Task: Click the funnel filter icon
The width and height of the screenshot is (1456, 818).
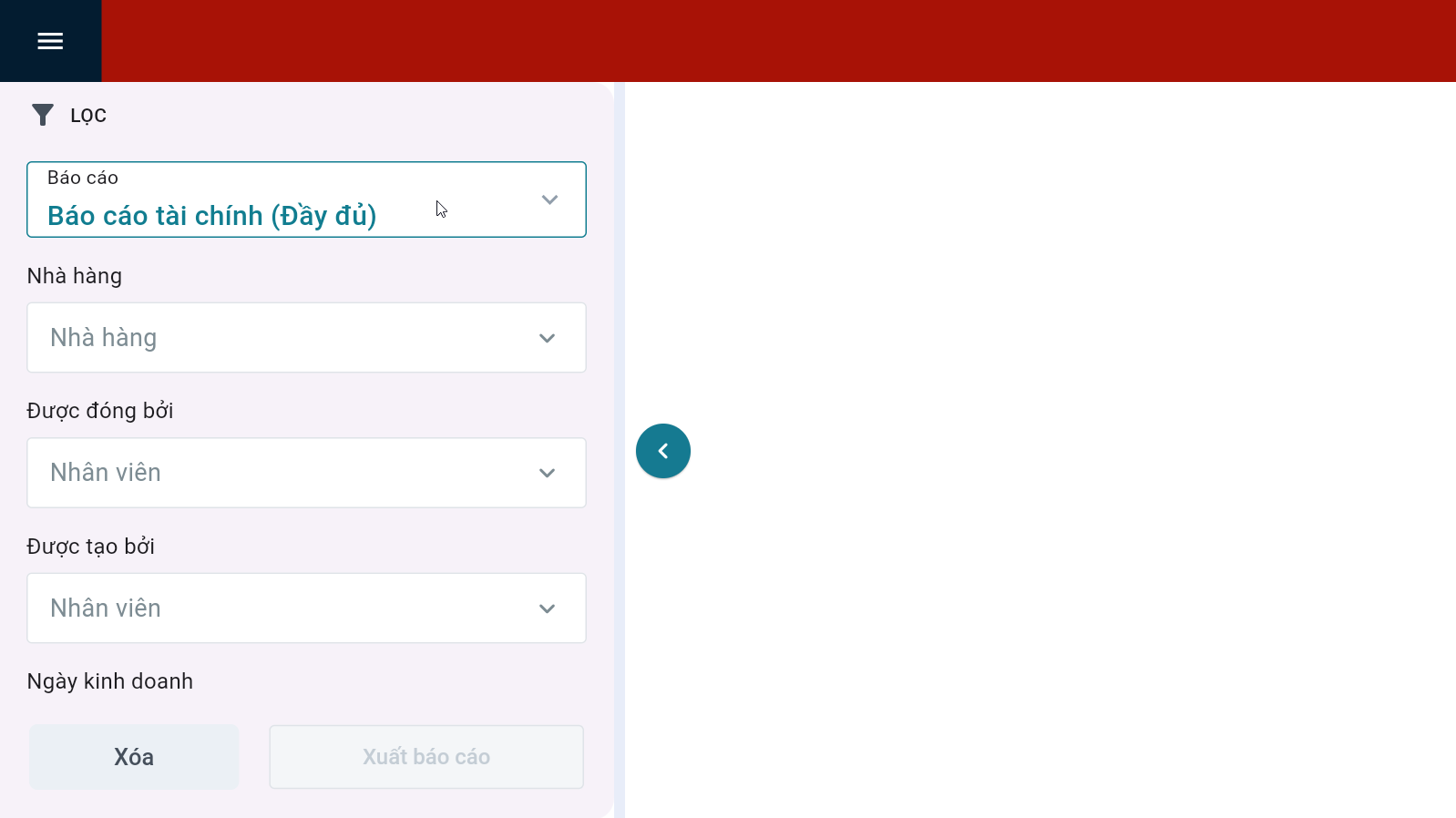Action: click(x=43, y=115)
